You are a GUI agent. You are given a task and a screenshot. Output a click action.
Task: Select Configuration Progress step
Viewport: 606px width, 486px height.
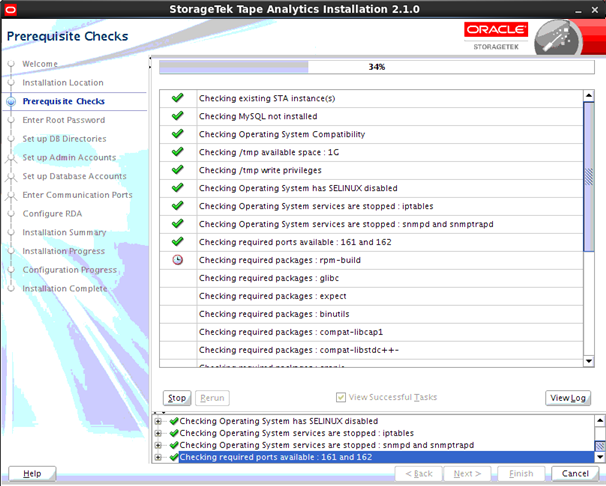coord(70,270)
